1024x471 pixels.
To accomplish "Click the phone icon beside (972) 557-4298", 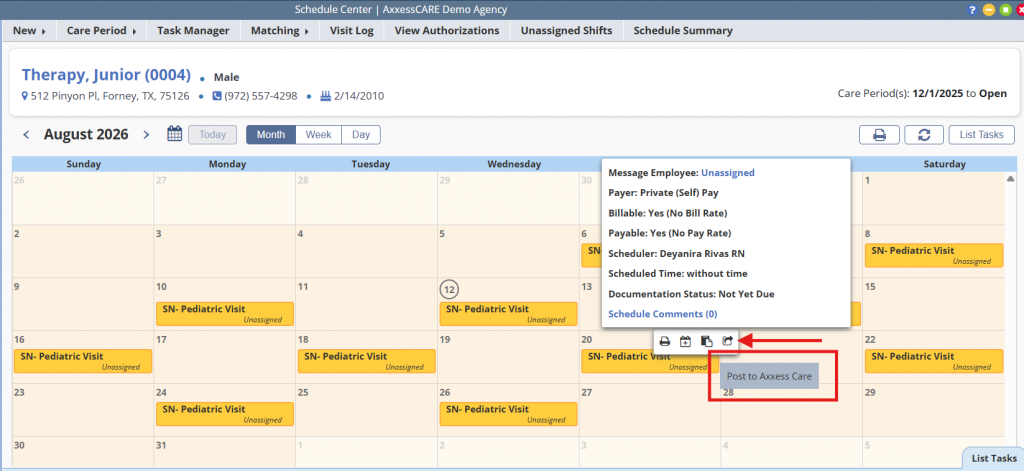I will click(217, 96).
